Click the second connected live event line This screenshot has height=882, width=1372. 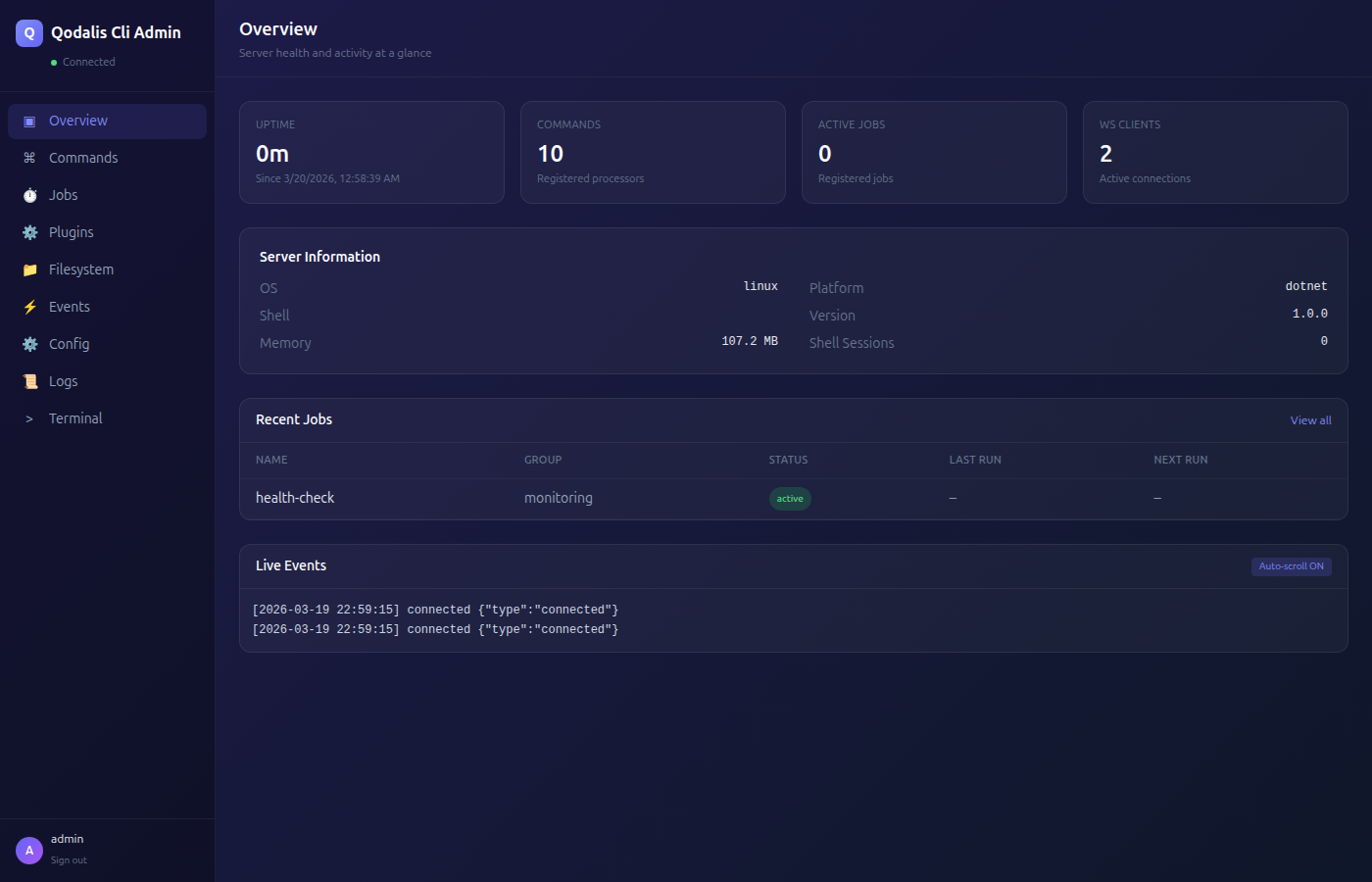click(x=435, y=629)
